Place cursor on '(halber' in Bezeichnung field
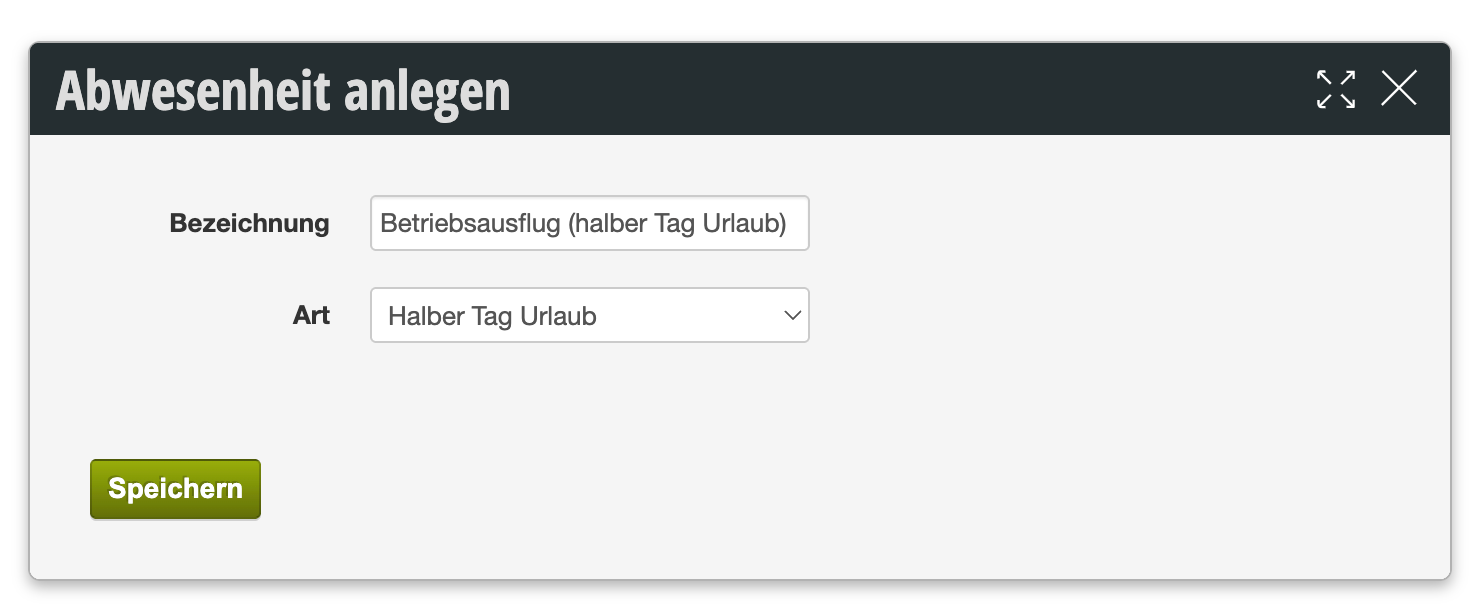This screenshot has width=1472, height=612. [x=607, y=224]
